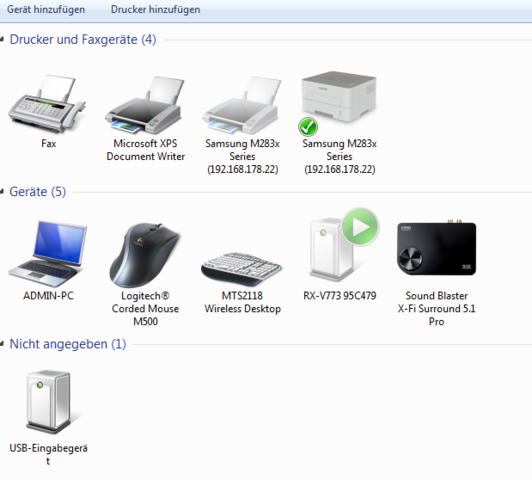
Task: Select the RX-V773 95C479 media device icon
Action: tap(343, 245)
